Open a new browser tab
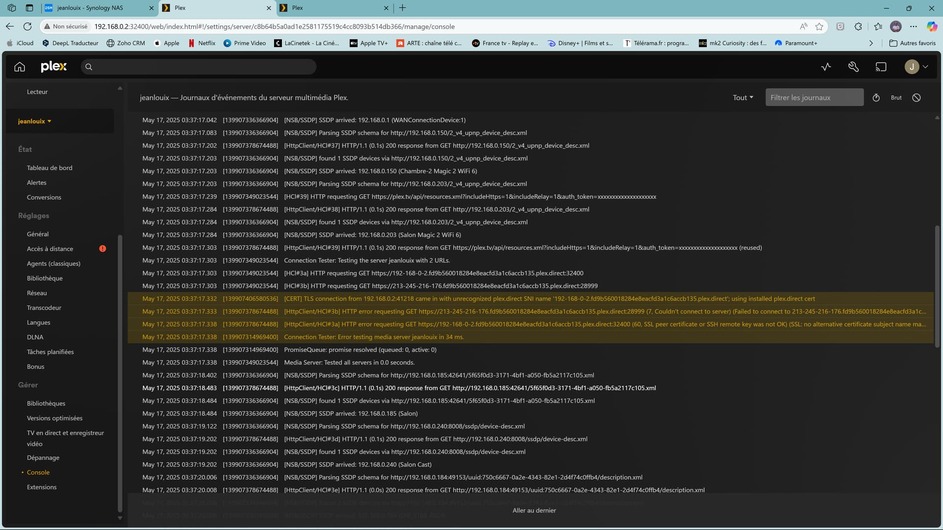This screenshot has width=943, height=530. click(402, 8)
